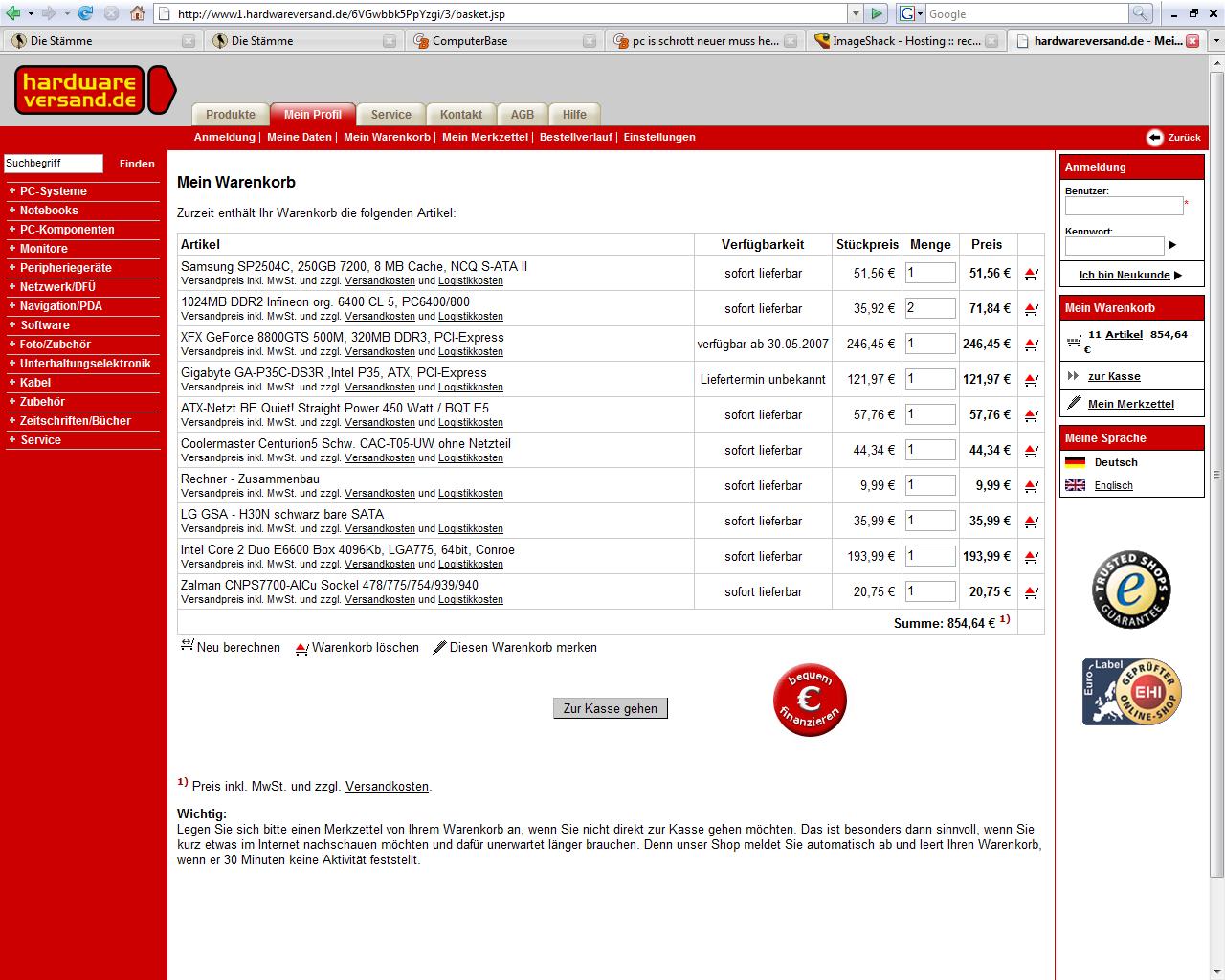Click the German flag icon
The image size is (1225, 980).
coord(1076,462)
